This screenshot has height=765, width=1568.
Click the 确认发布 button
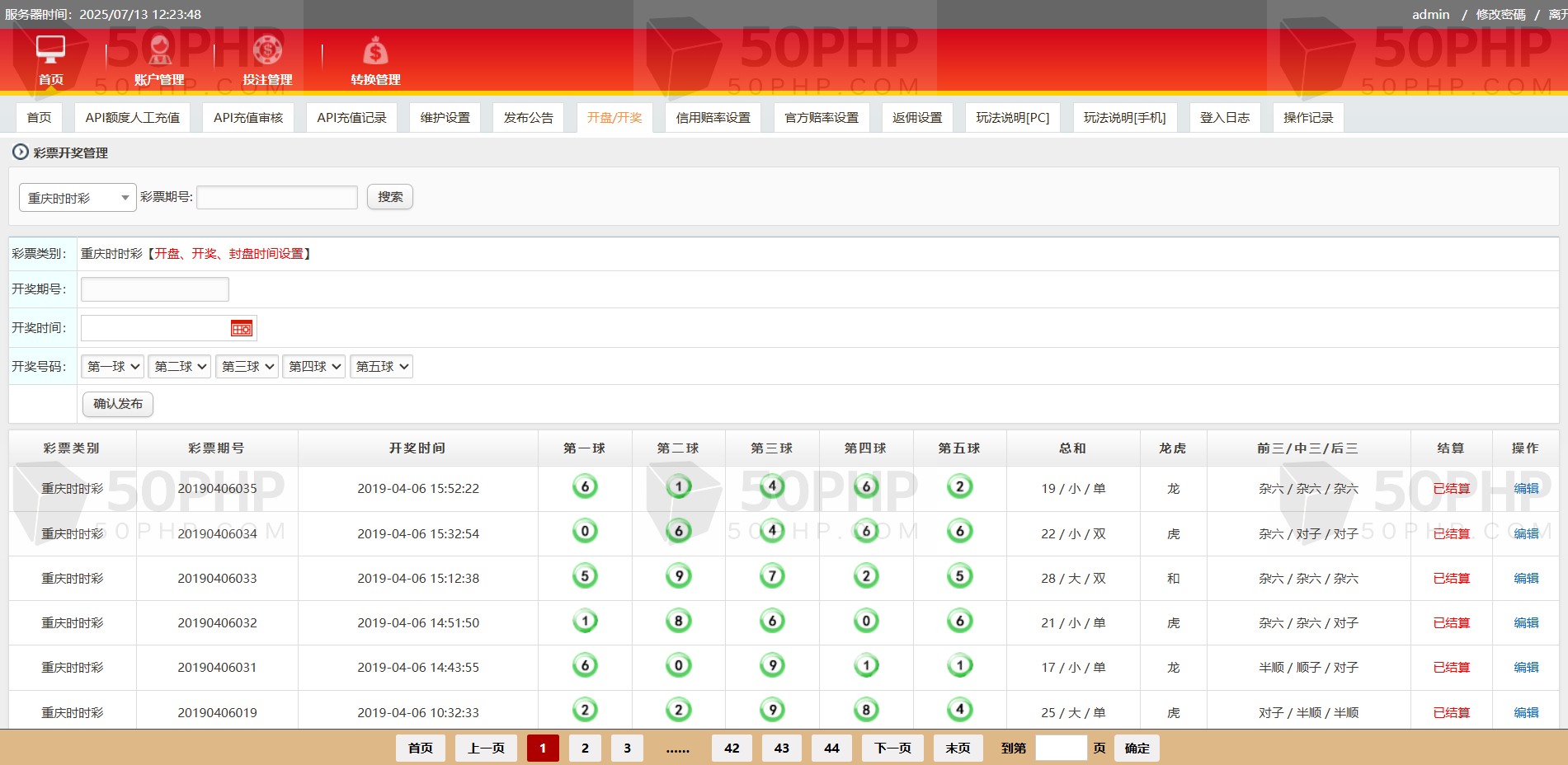(118, 404)
